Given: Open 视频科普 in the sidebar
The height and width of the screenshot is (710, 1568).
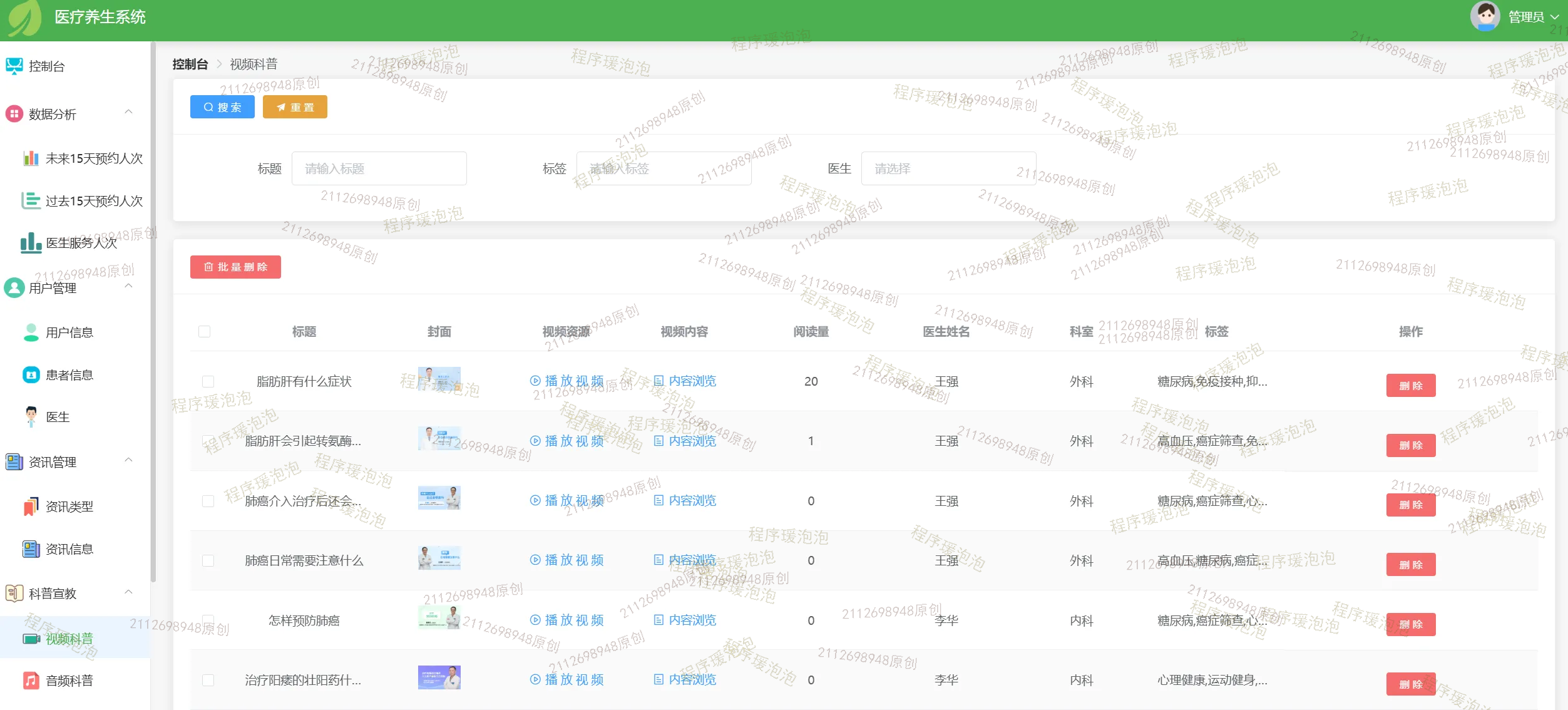Looking at the screenshot, I should coord(69,638).
